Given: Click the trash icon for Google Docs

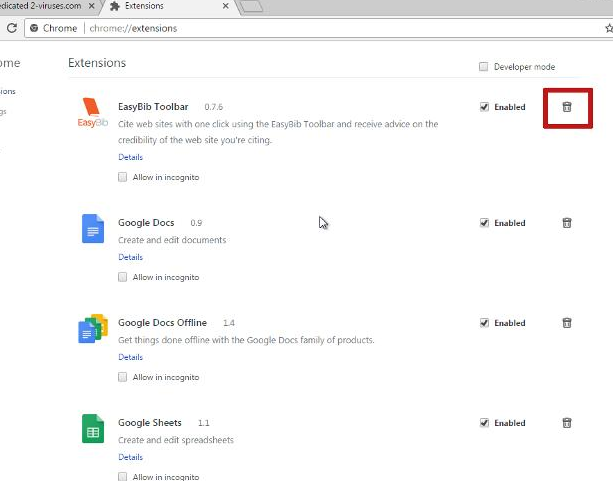Looking at the screenshot, I should coord(566,223).
